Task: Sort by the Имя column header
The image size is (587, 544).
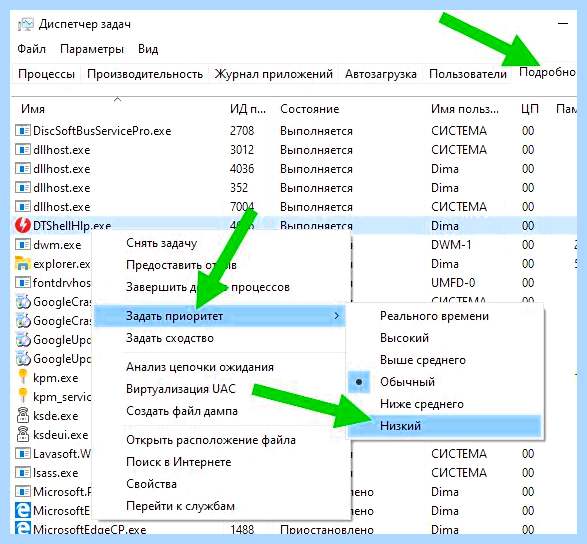Action: tap(118, 109)
